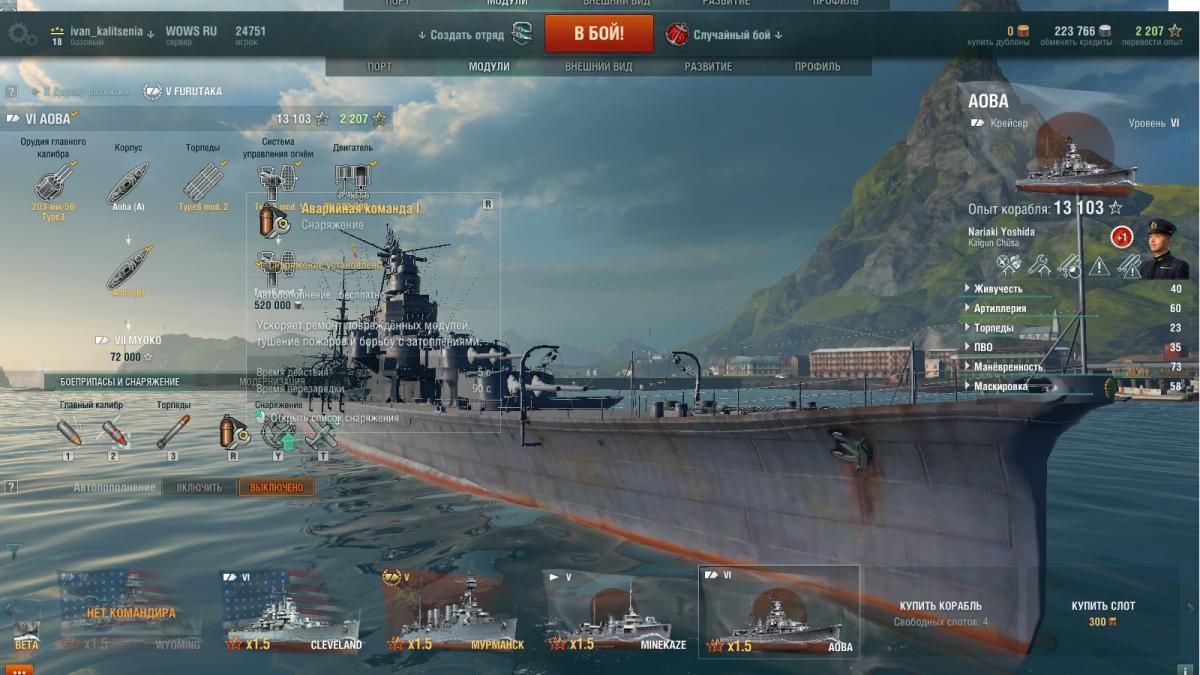Screen dimensions: 1200x675
Task: Switch to the РАЗВИТИЕ tab
Action: coord(708,67)
